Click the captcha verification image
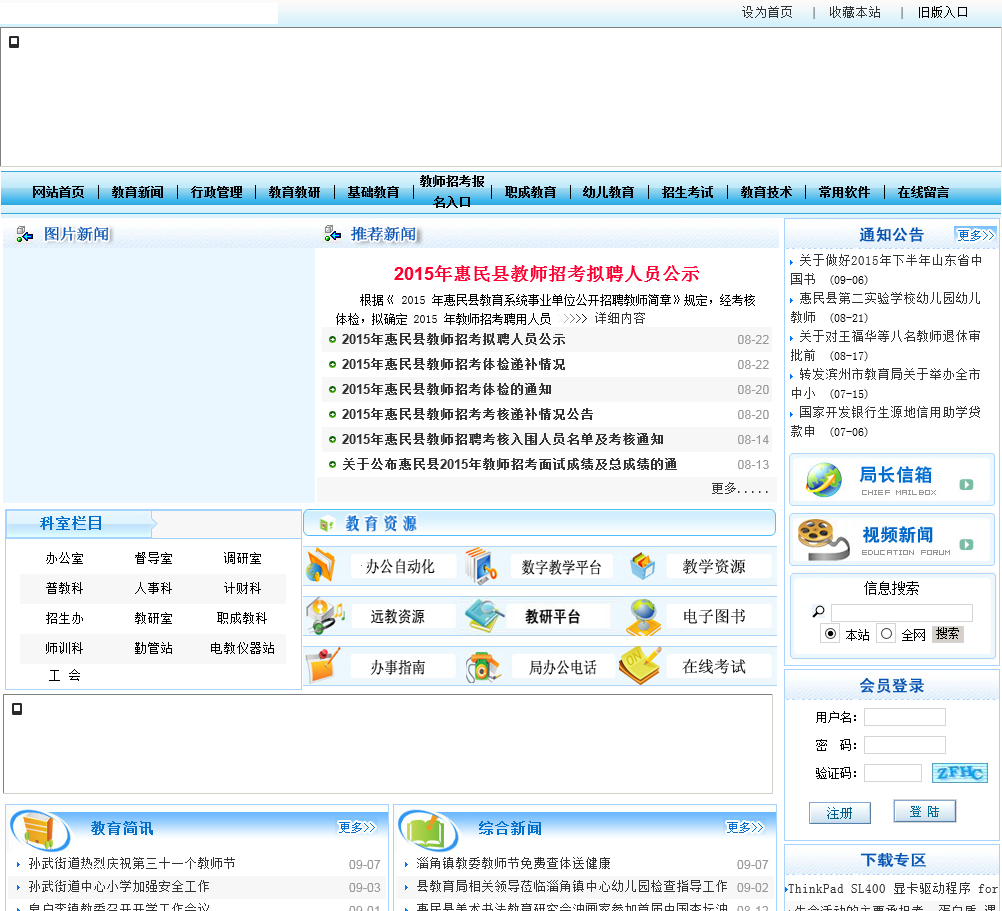This screenshot has height=911, width=1002. click(959, 773)
